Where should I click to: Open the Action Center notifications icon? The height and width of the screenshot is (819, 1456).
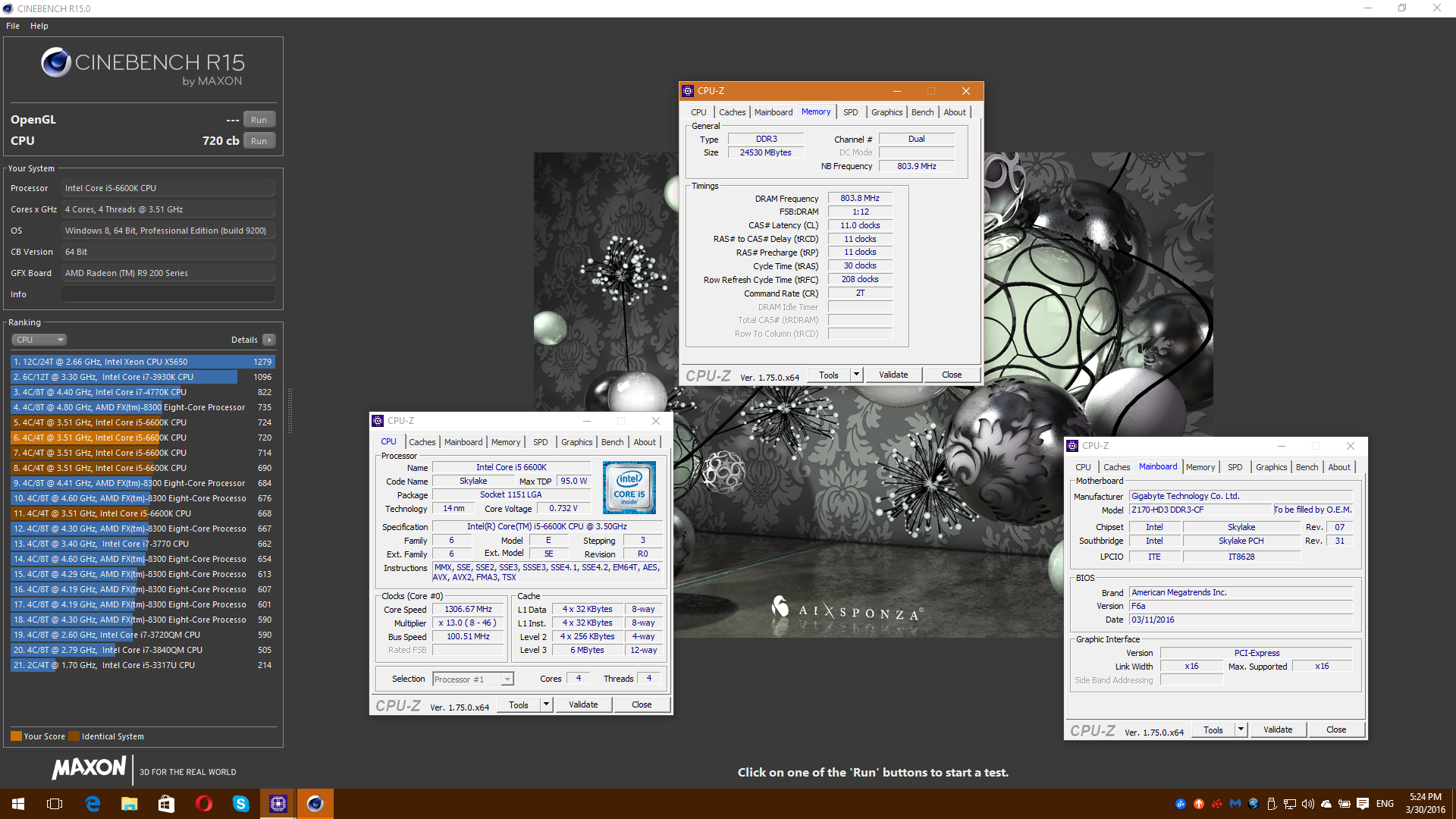[1363, 804]
